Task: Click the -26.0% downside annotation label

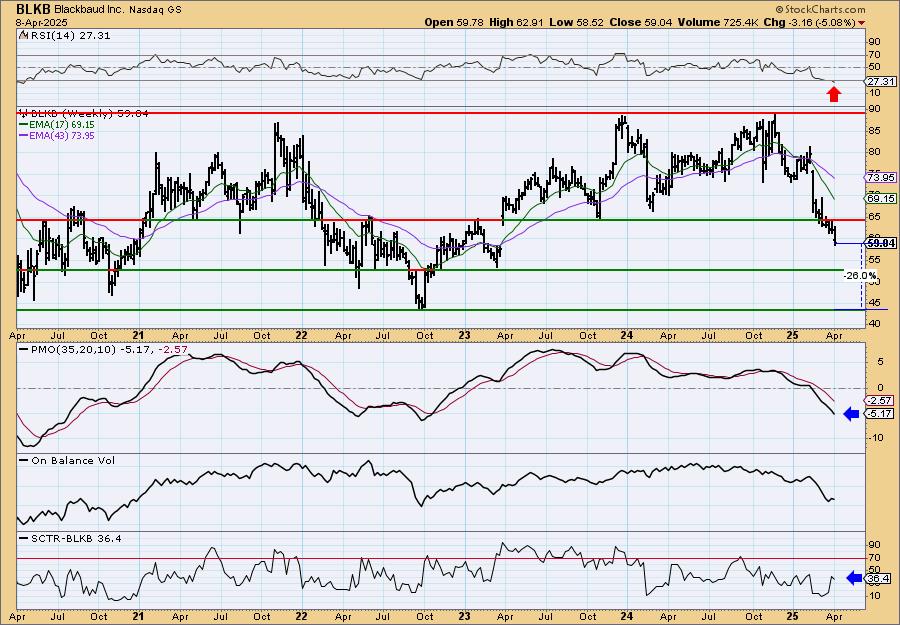Action: 860,276
